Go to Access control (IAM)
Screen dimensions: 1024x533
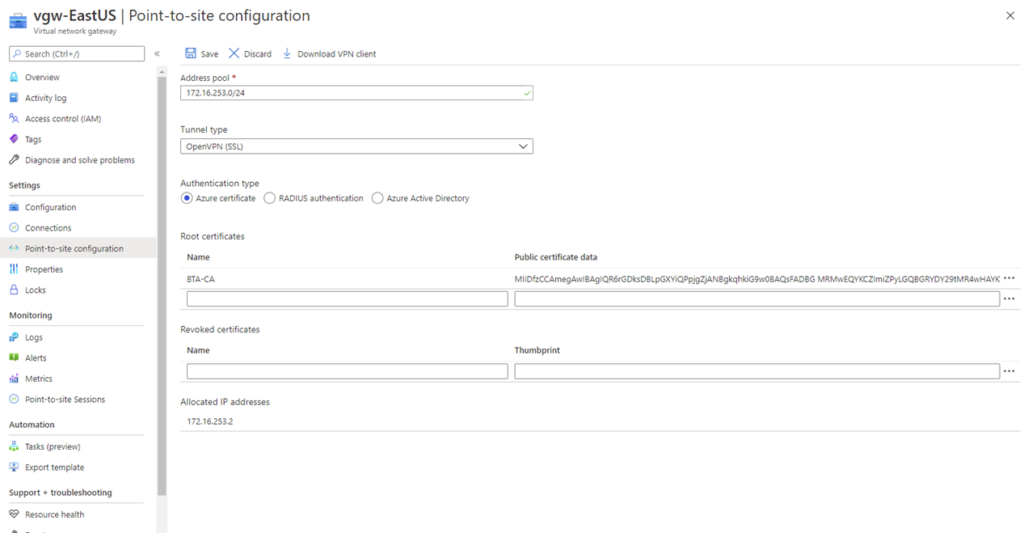point(63,118)
